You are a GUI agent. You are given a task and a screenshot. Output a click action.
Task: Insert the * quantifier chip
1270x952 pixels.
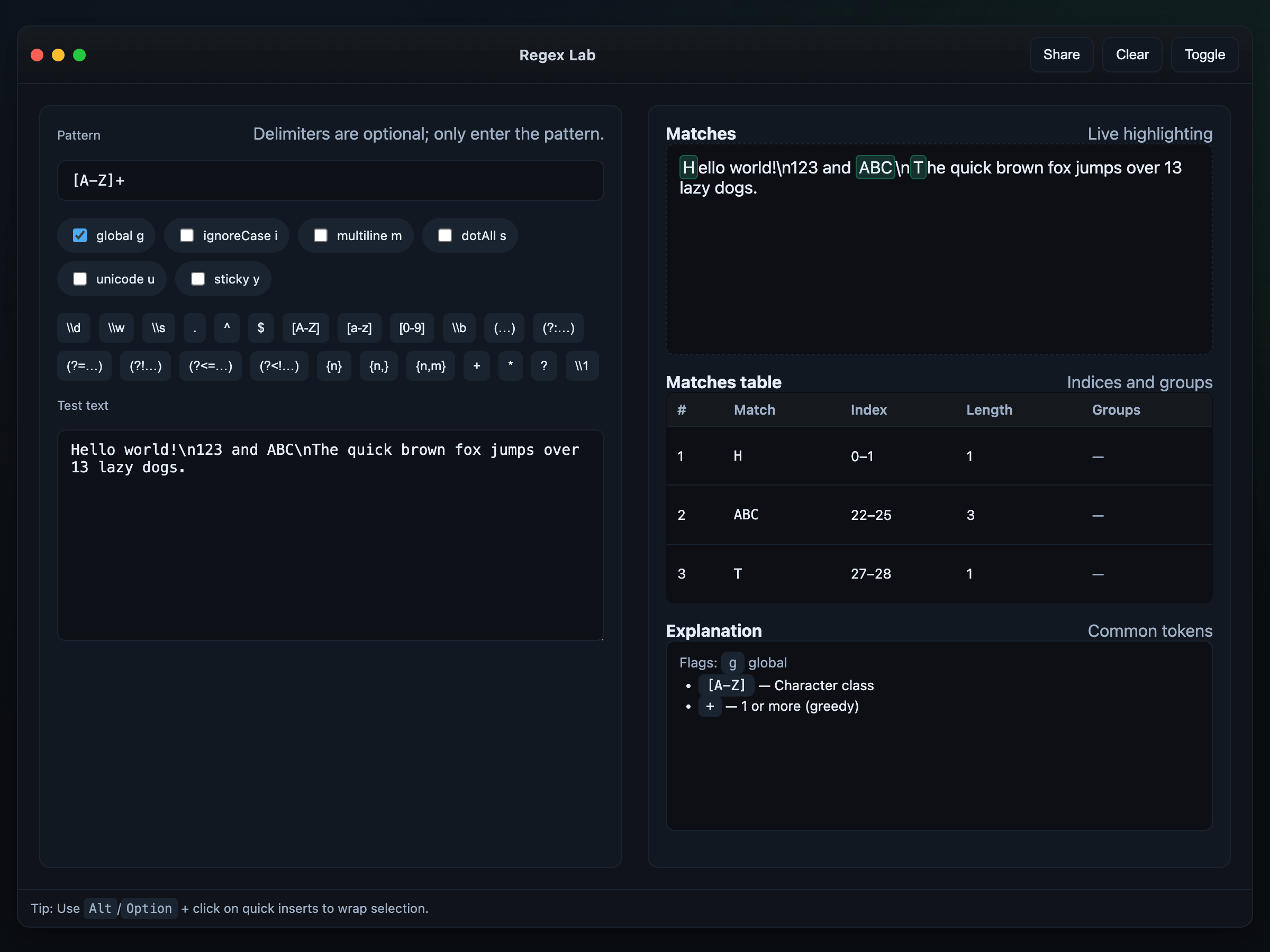point(511,365)
